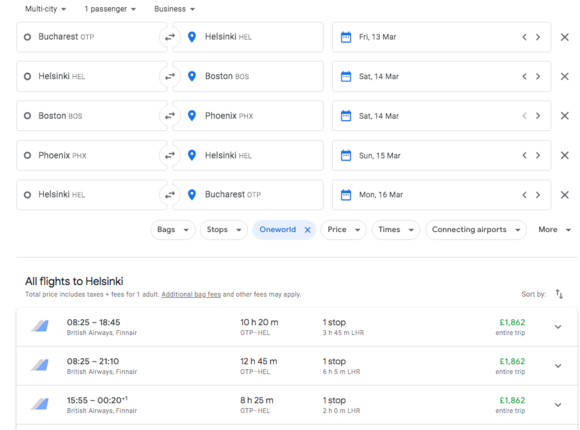580x430 pixels.
Task: Follow the Additional bag fees link
Action: point(191,295)
